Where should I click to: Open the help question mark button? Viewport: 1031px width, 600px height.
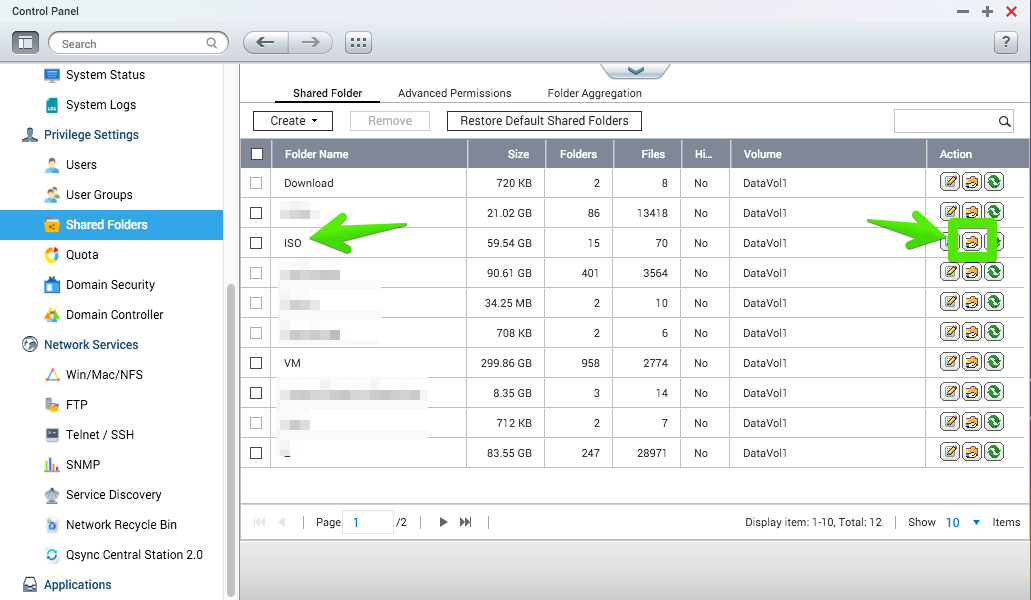click(x=1005, y=43)
